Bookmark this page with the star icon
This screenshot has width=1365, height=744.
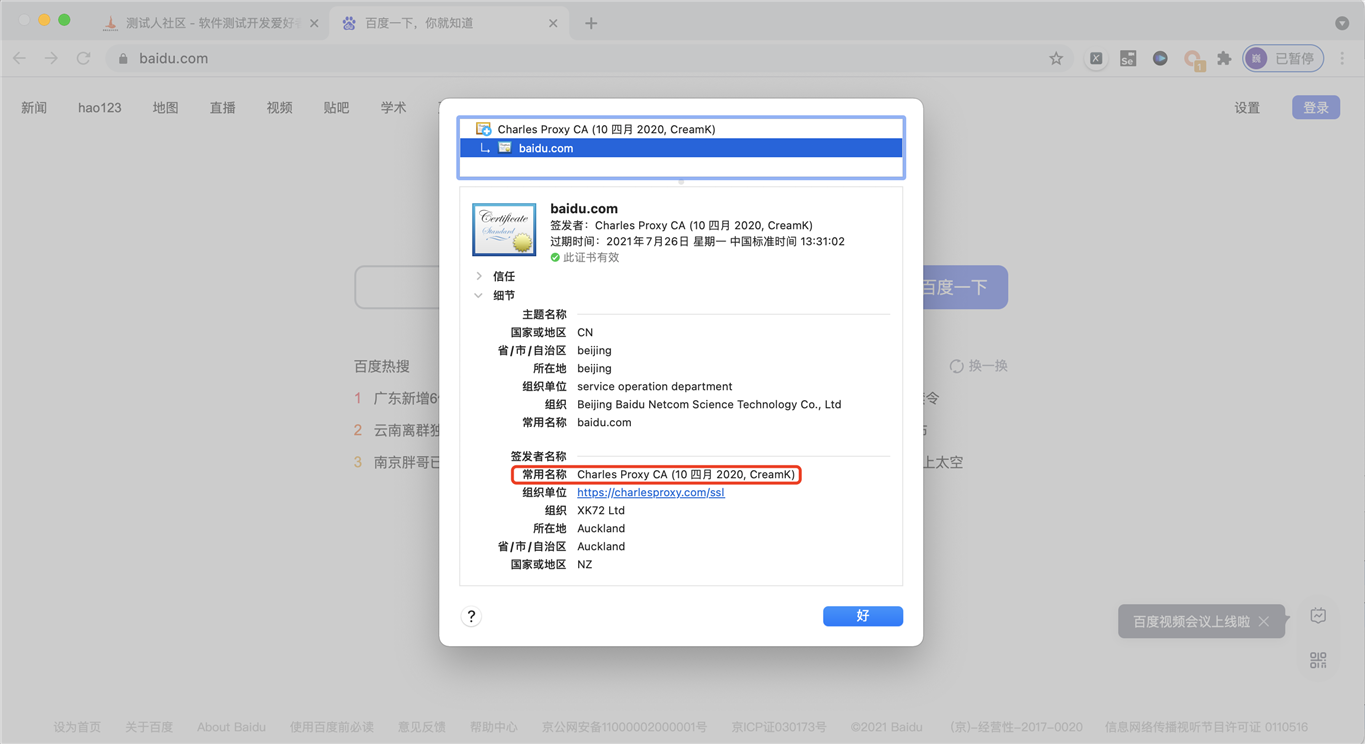pos(1056,58)
